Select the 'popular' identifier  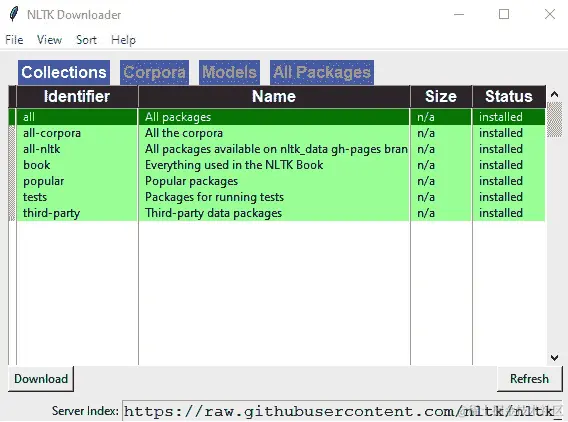43,181
